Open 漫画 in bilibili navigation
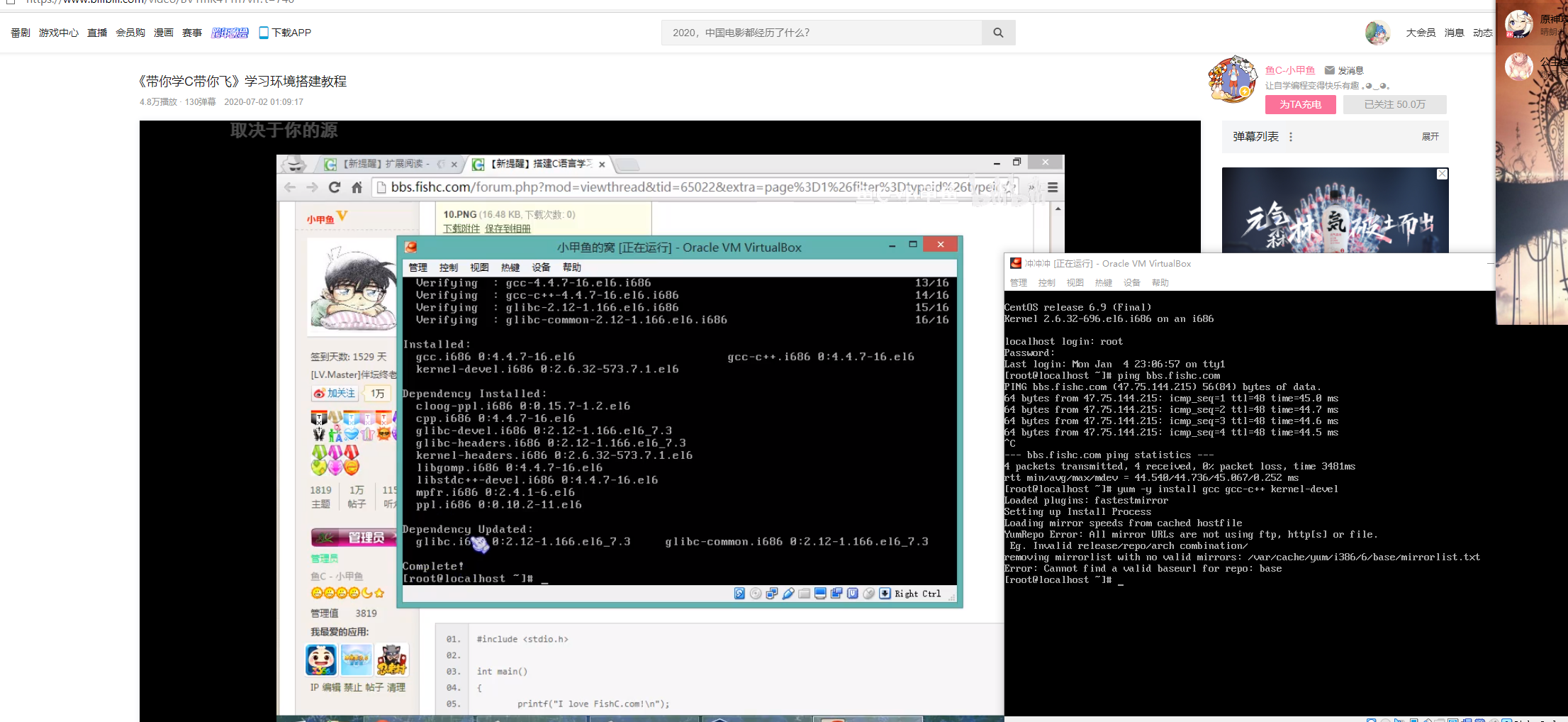The width and height of the screenshot is (1568, 722). click(164, 33)
